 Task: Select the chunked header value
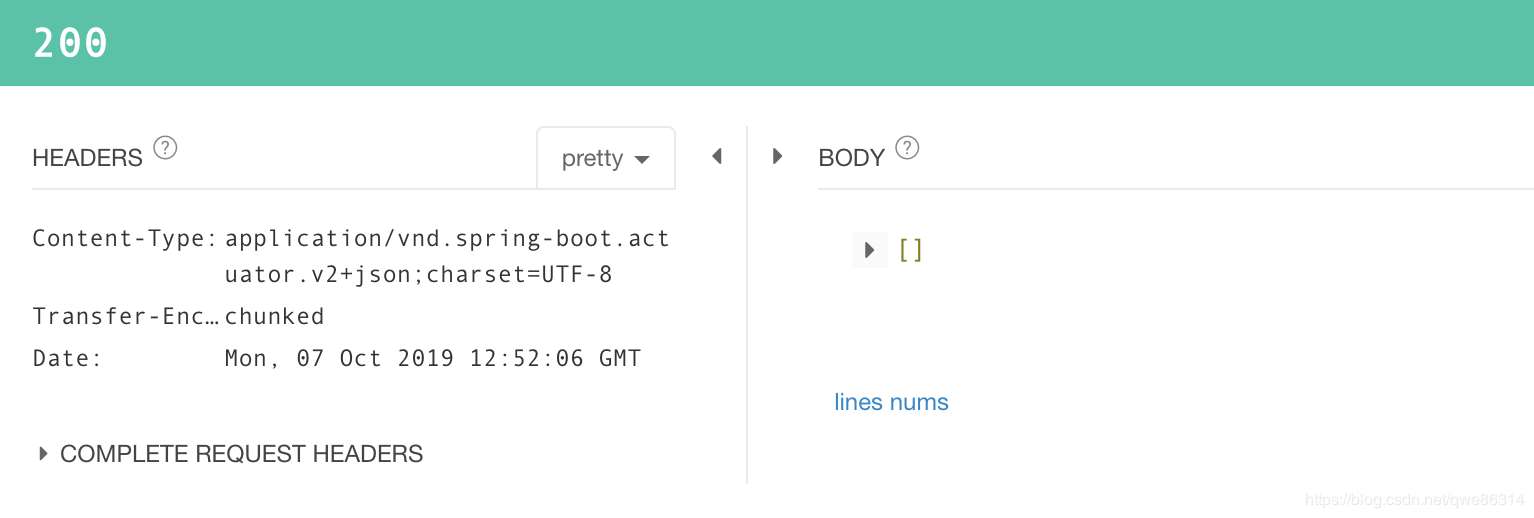pyautogui.click(x=274, y=317)
